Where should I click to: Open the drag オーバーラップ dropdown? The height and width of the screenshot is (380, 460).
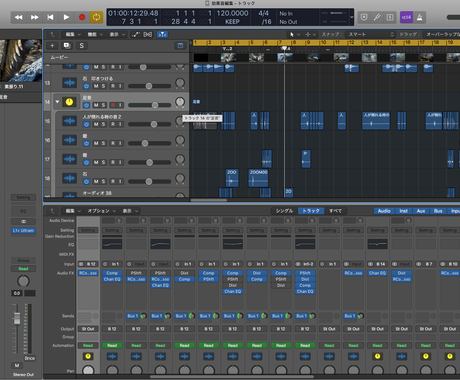[x=442, y=34]
